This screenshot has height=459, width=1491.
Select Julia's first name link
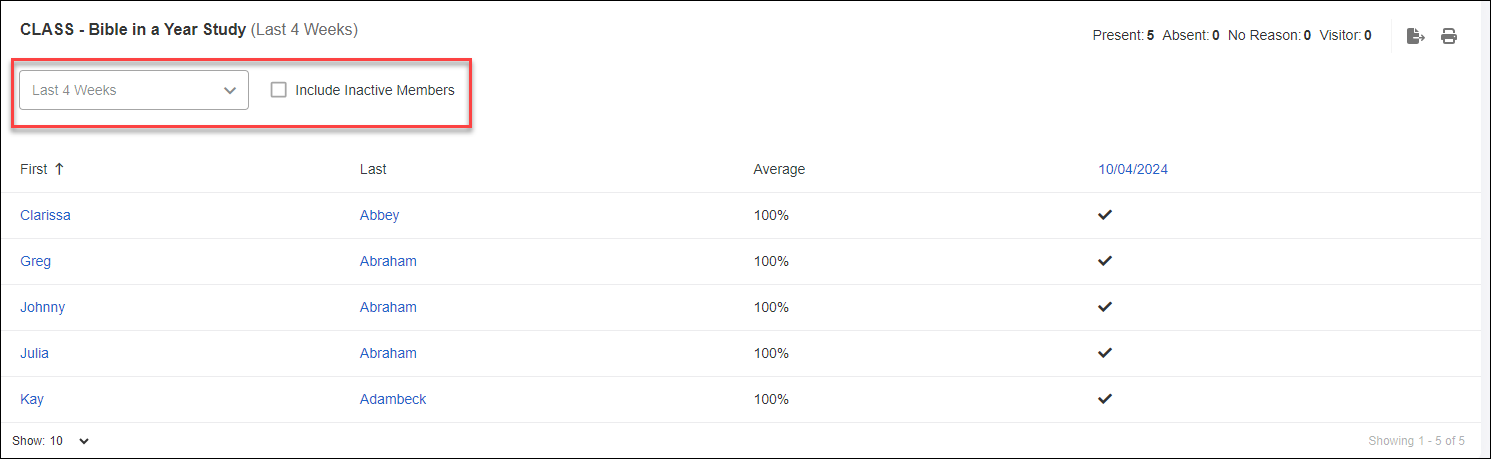tap(34, 353)
